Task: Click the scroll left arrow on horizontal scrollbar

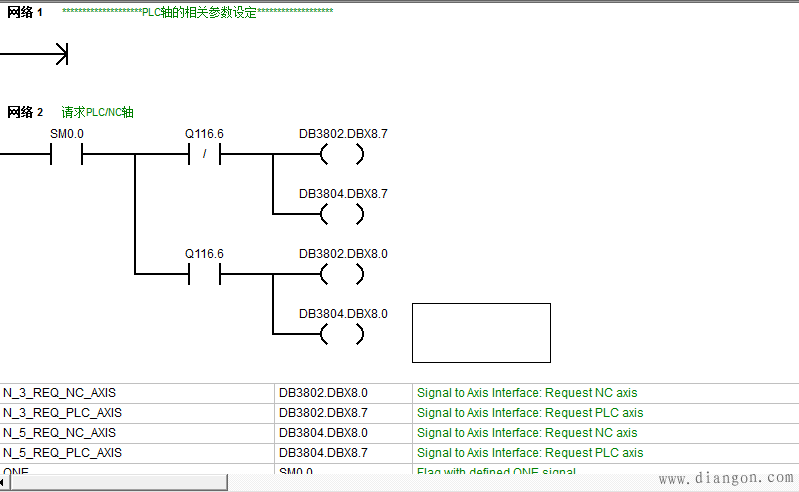Action: point(4,483)
